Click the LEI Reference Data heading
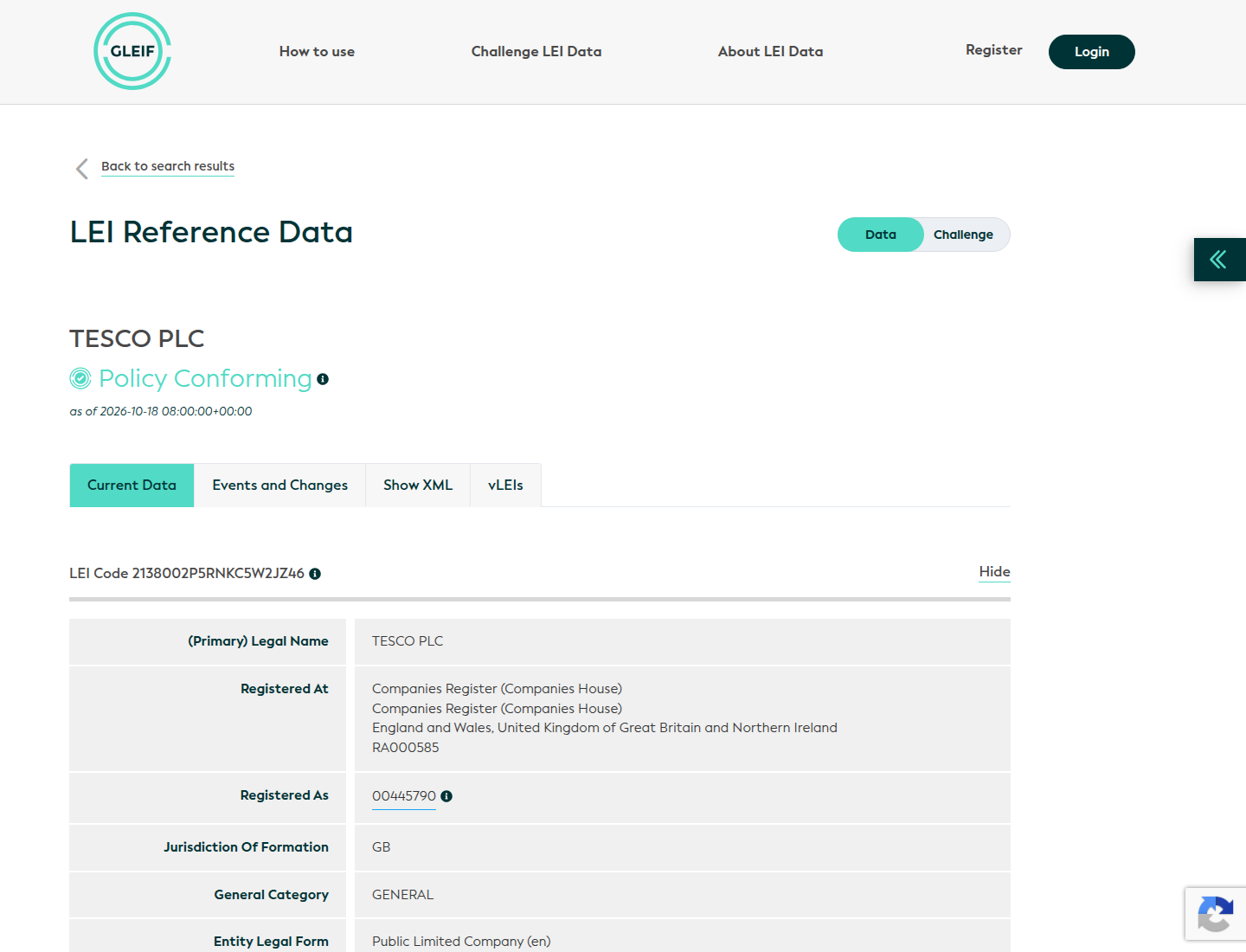This screenshot has width=1246, height=952. coord(211,232)
